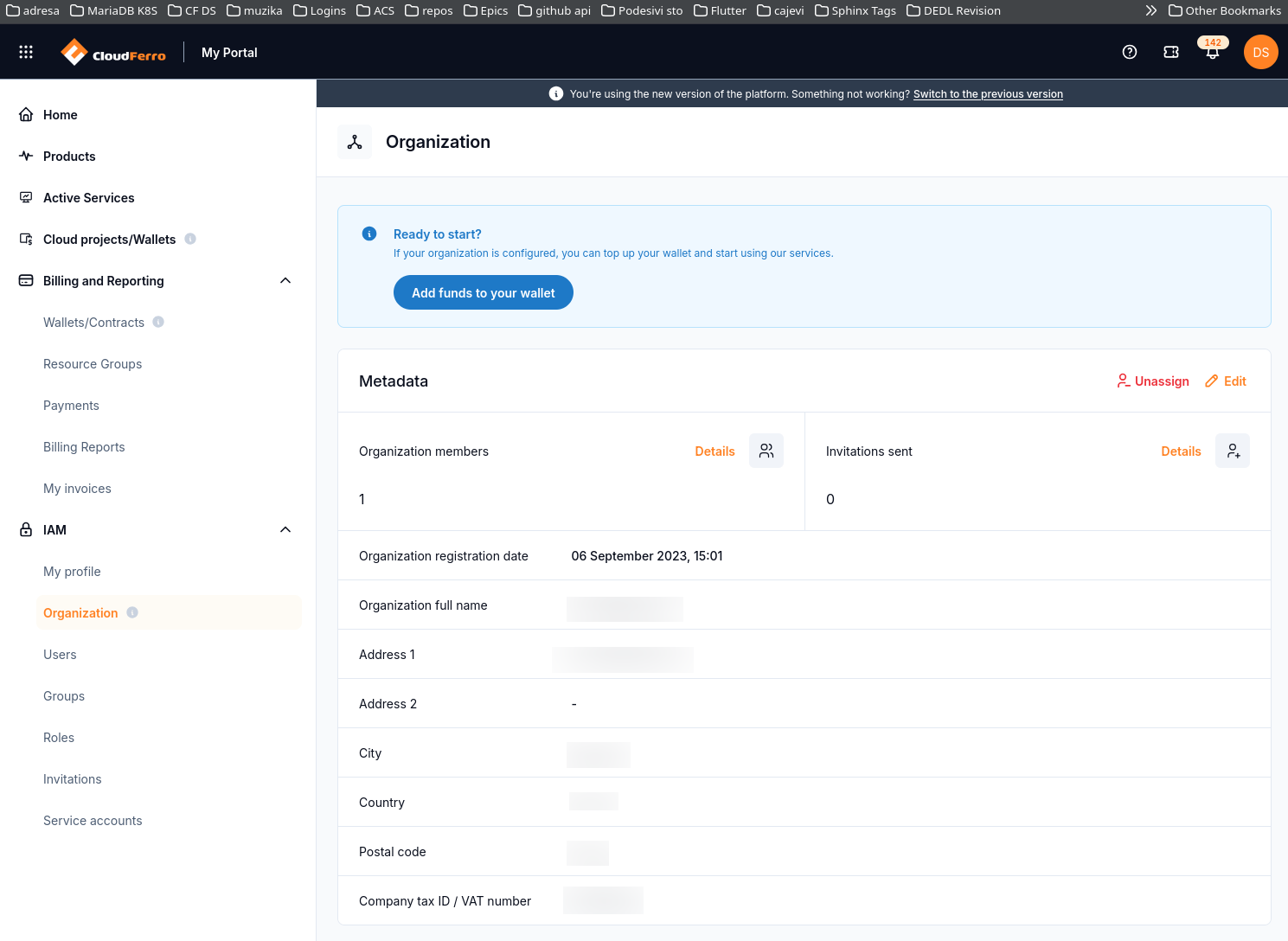
Task: Open Users under IAM
Action: coord(60,654)
